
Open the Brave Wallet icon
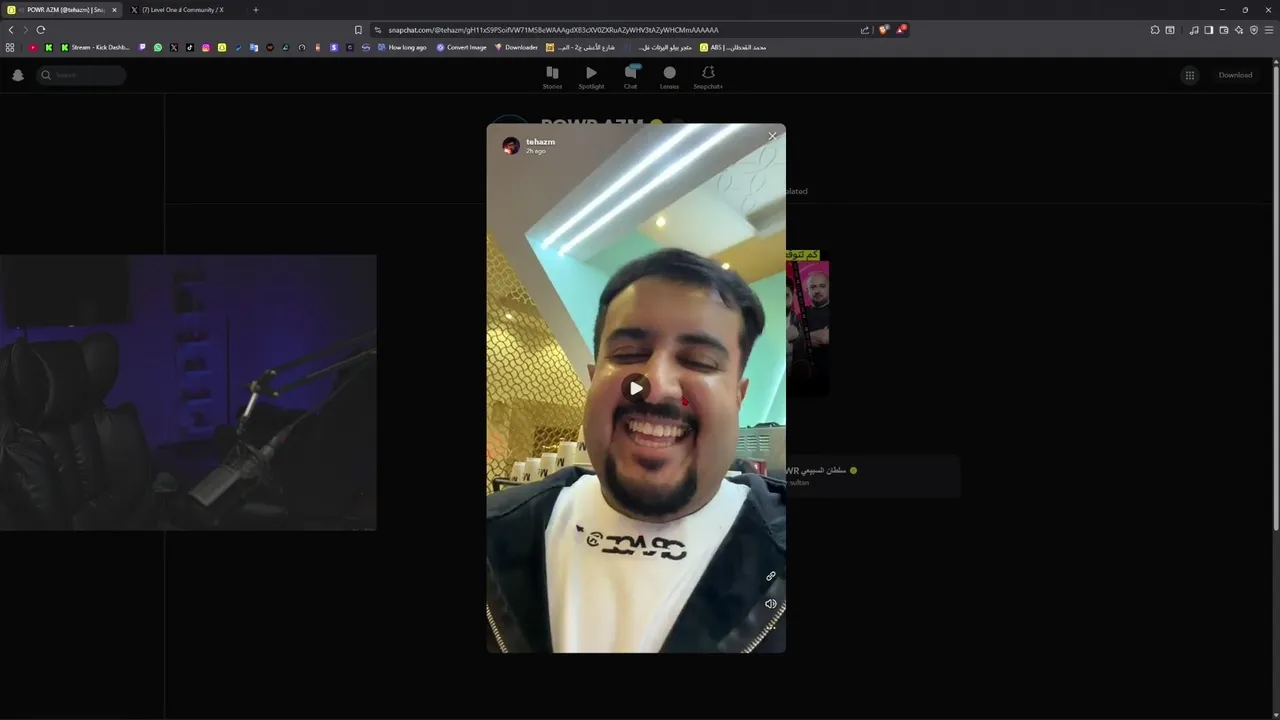coord(1224,30)
